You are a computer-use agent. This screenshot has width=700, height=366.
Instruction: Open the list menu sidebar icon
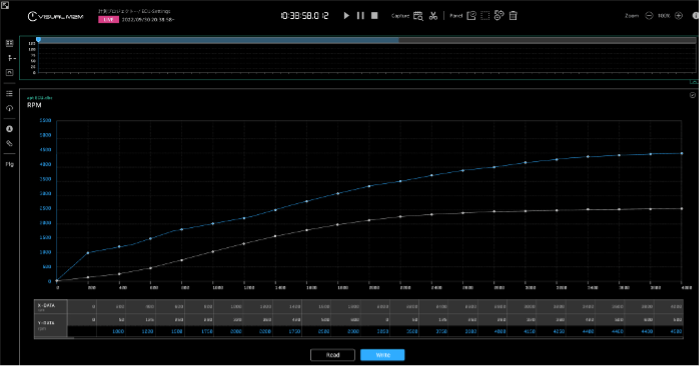(x=9, y=93)
